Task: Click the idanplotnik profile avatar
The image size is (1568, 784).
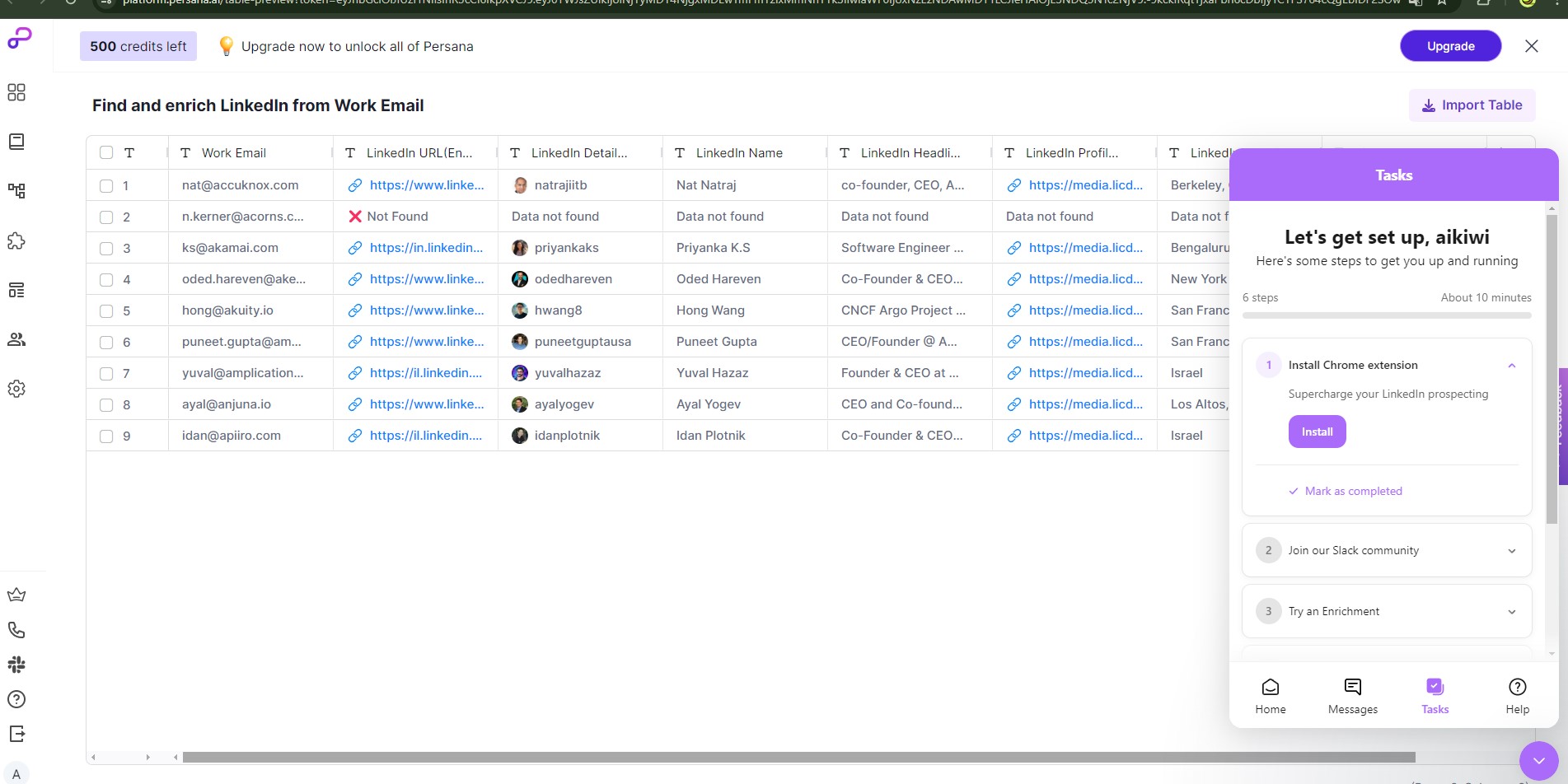Action: click(520, 436)
